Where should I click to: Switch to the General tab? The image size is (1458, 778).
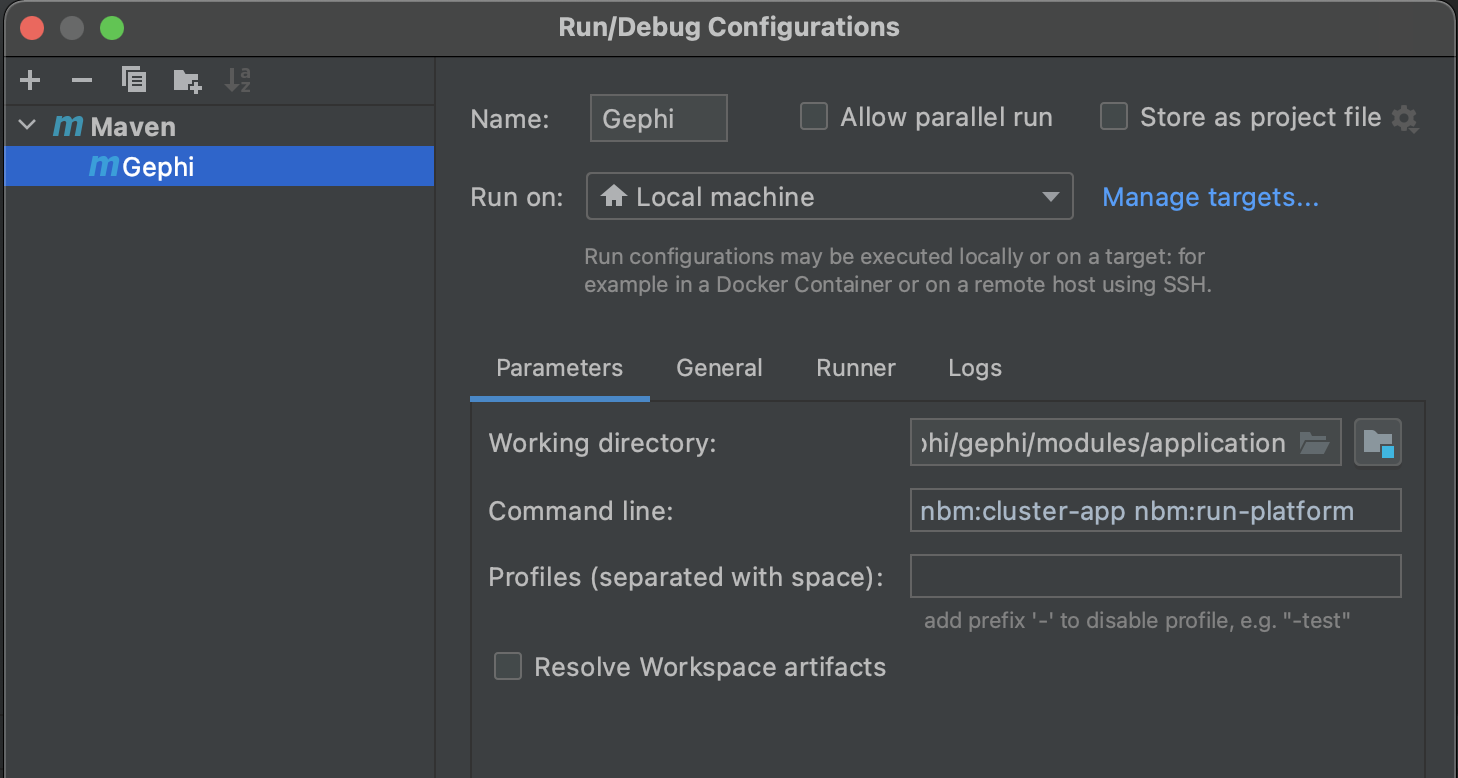719,368
